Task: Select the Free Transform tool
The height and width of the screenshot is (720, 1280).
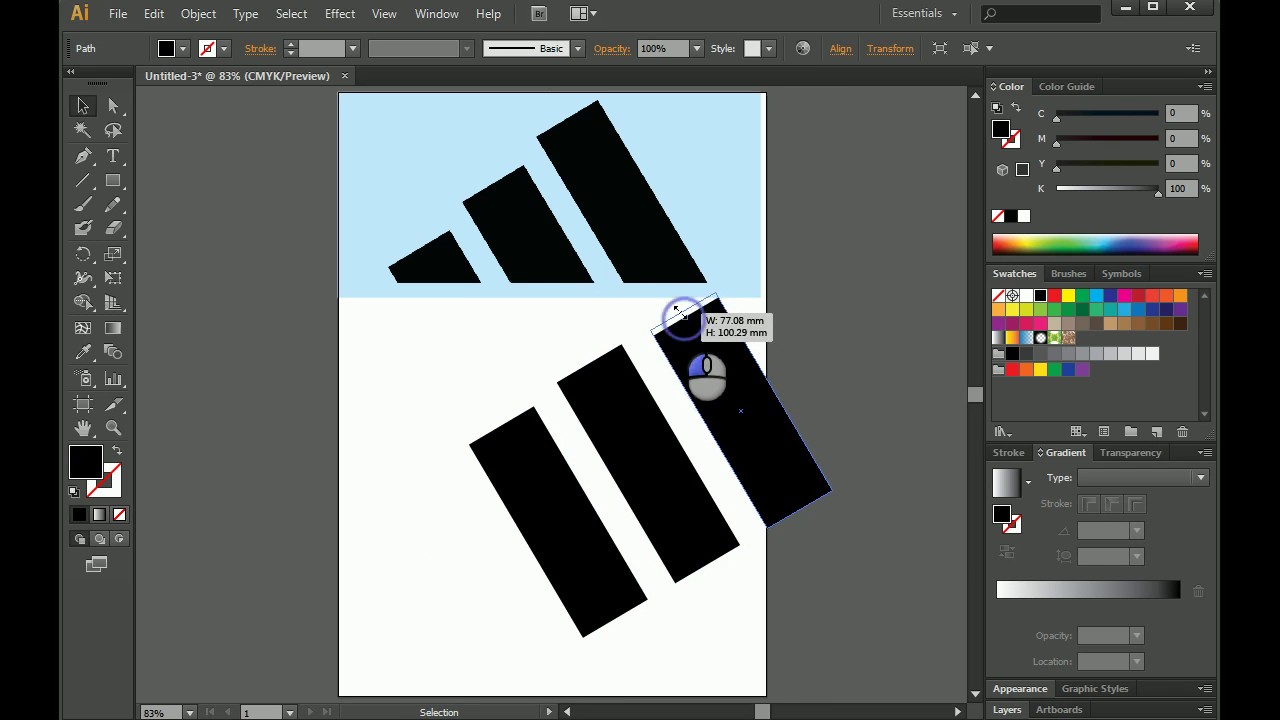Action: 113,278
